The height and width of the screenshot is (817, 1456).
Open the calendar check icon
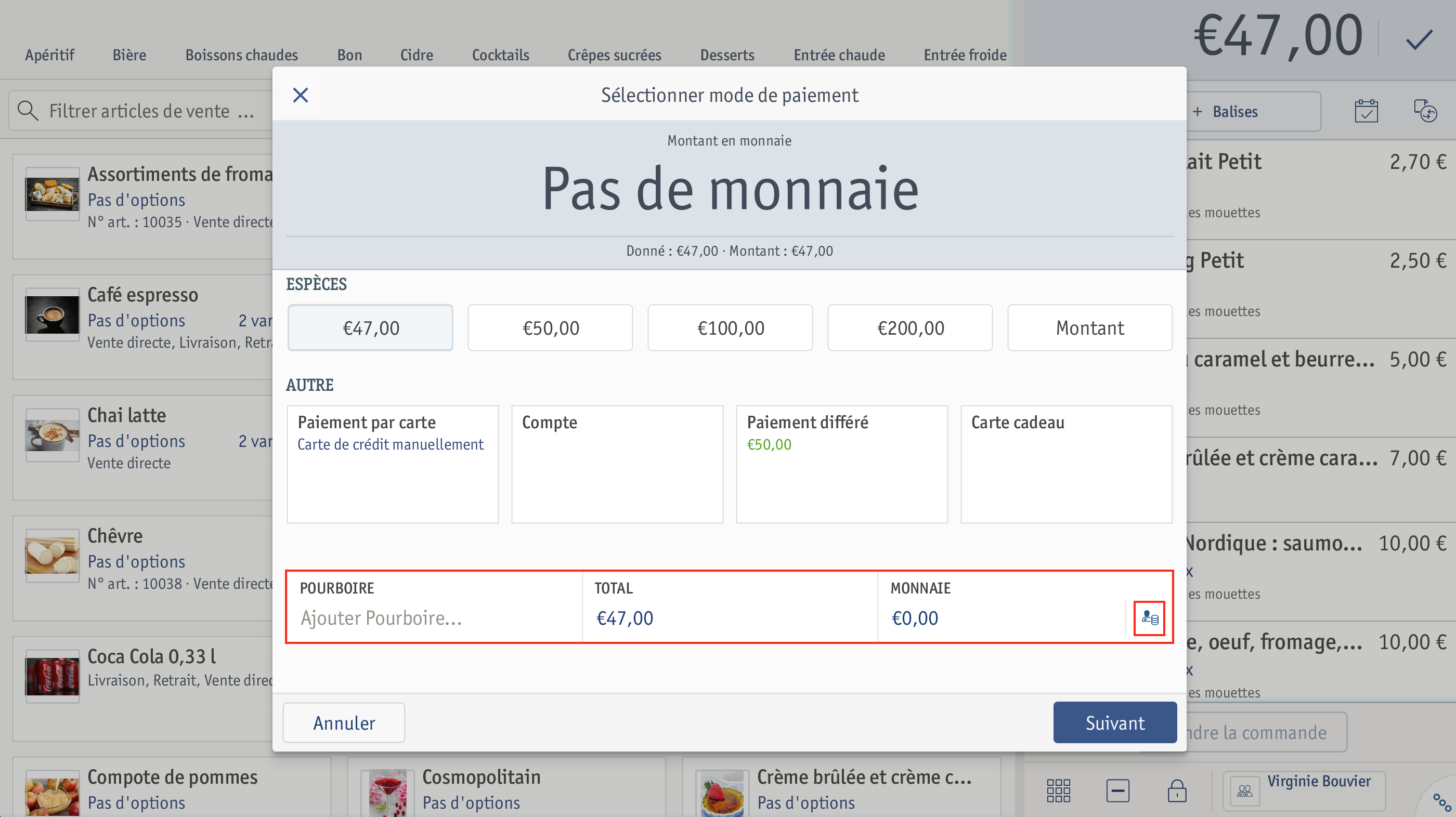[x=1366, y=111]
